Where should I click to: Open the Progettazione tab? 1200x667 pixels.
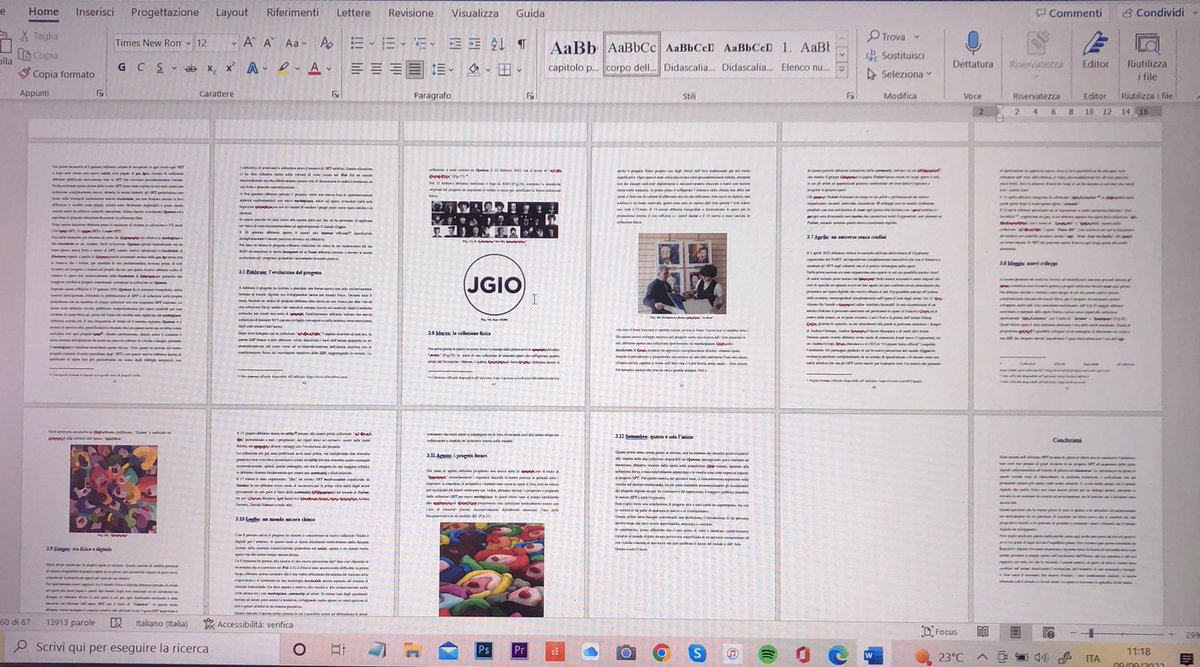[164, 12]
